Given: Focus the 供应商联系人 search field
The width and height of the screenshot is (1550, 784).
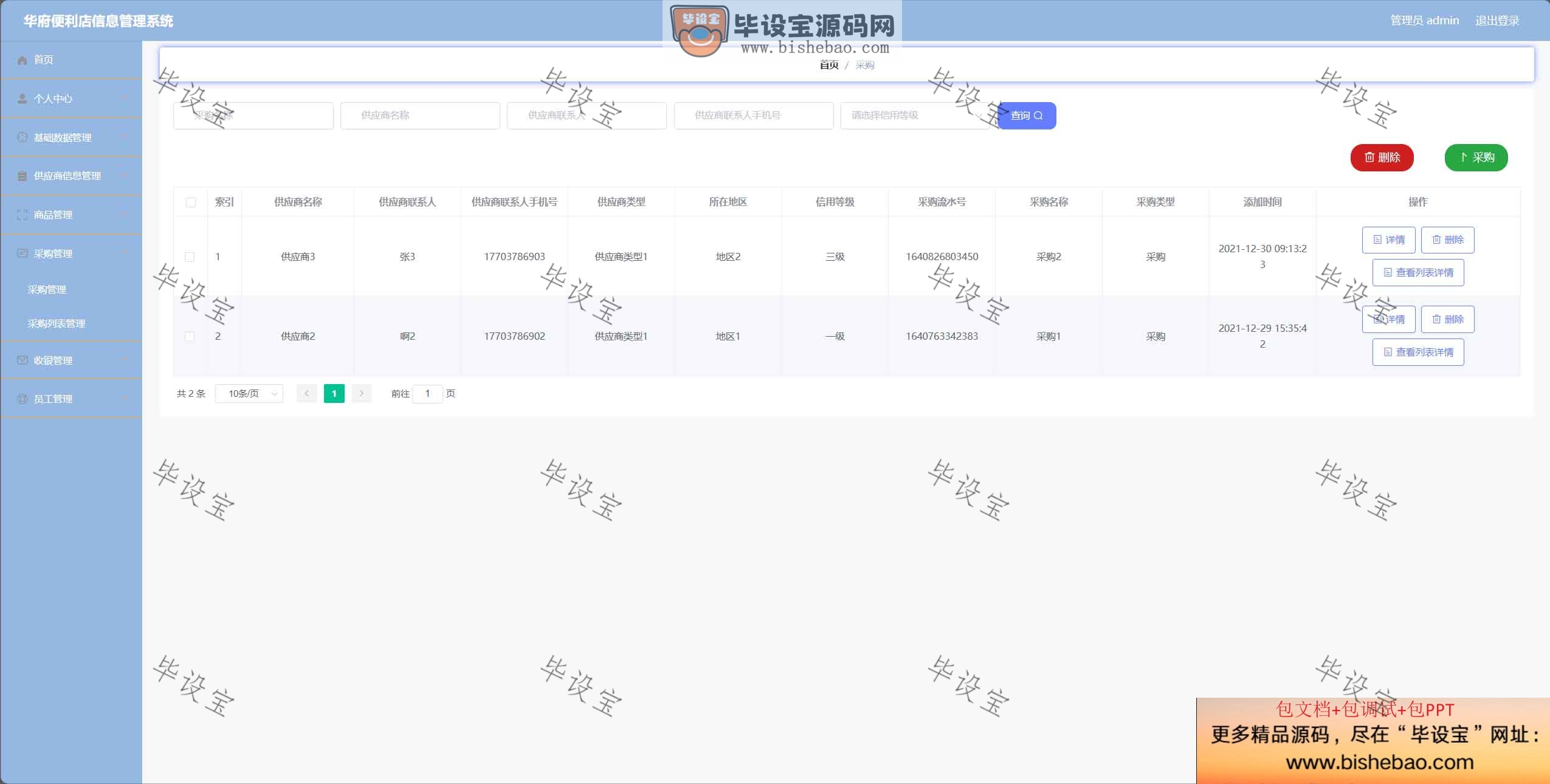Looking at the screenshot, I should pos(587,115).
